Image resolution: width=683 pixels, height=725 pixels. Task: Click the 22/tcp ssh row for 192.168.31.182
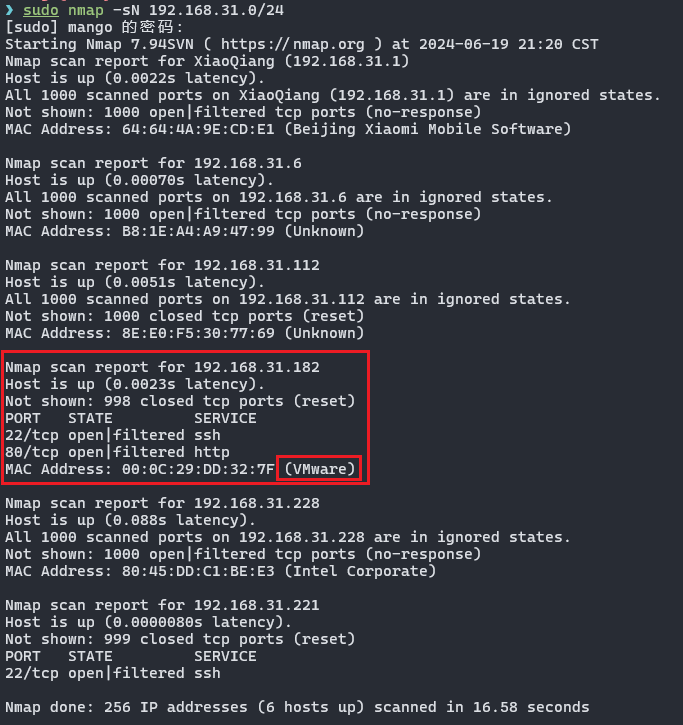click(113, 435)
